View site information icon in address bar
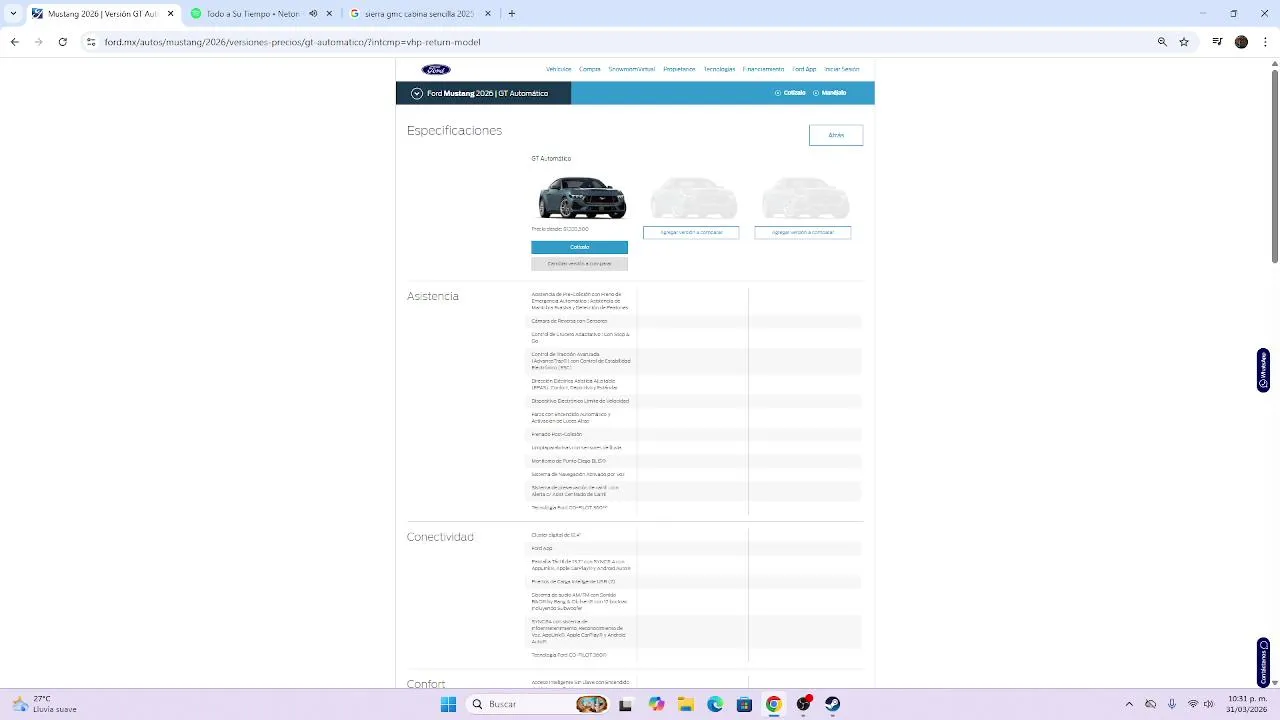 pos(91,42)
